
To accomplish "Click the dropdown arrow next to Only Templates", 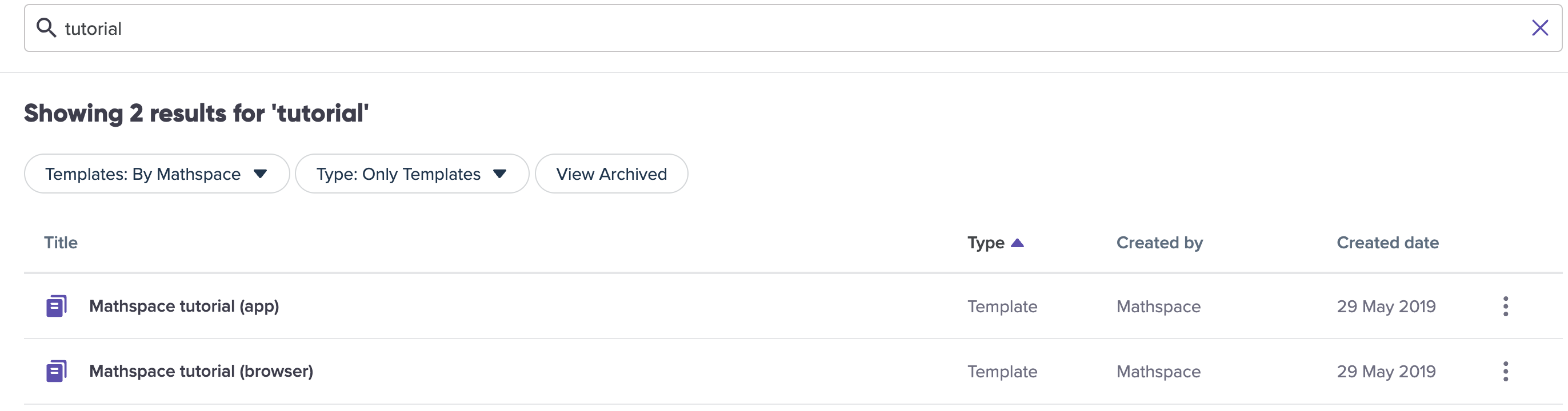I will [500, 174].
